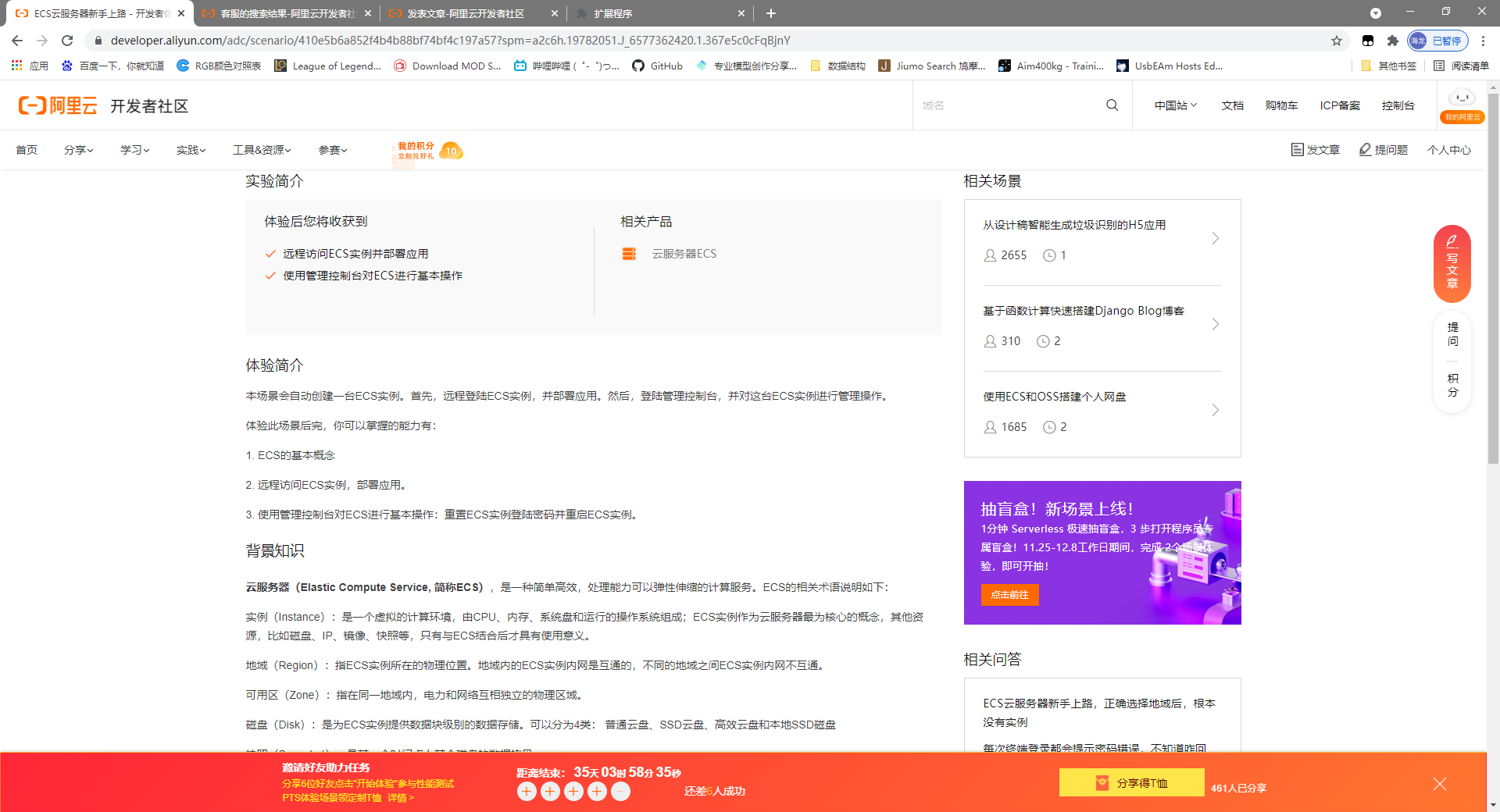Click the search magnifier icon

click(x=1112, y=105)
